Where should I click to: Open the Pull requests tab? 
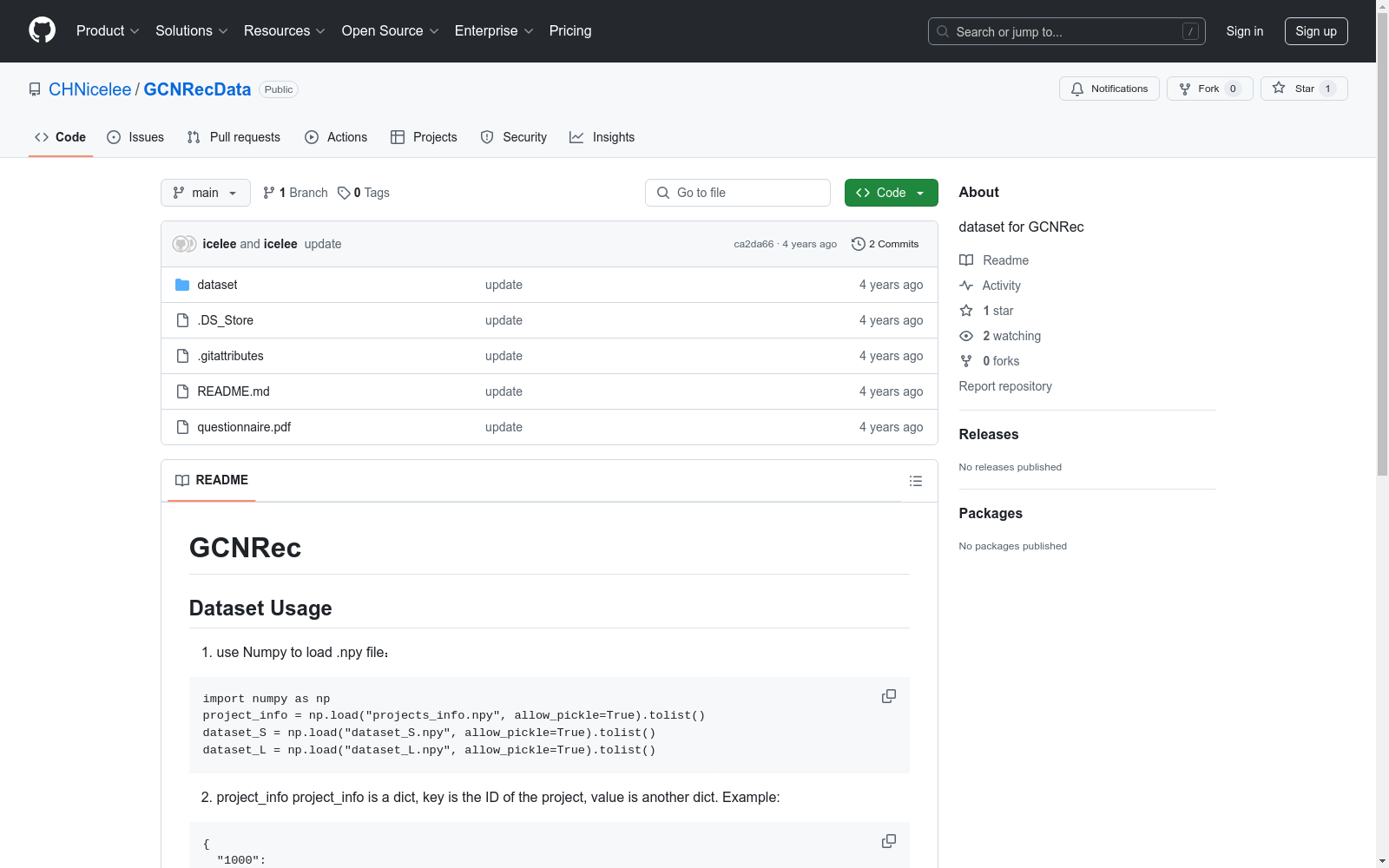(234, 137)
